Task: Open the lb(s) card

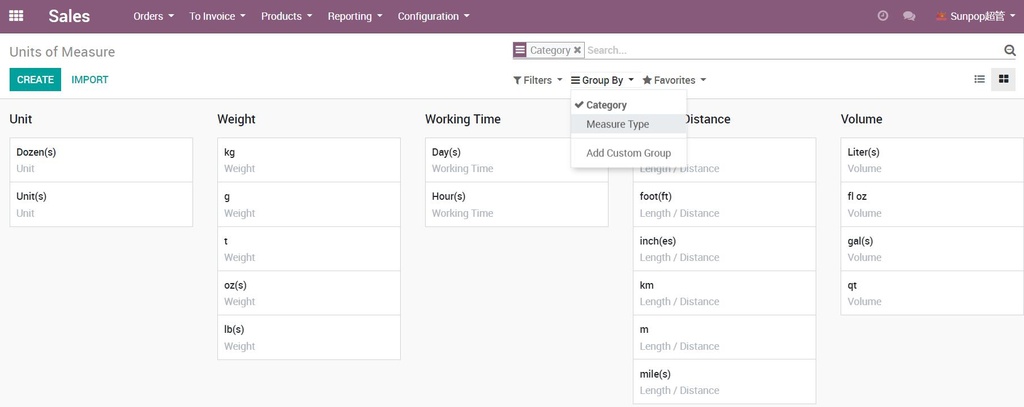Action: 309,338
